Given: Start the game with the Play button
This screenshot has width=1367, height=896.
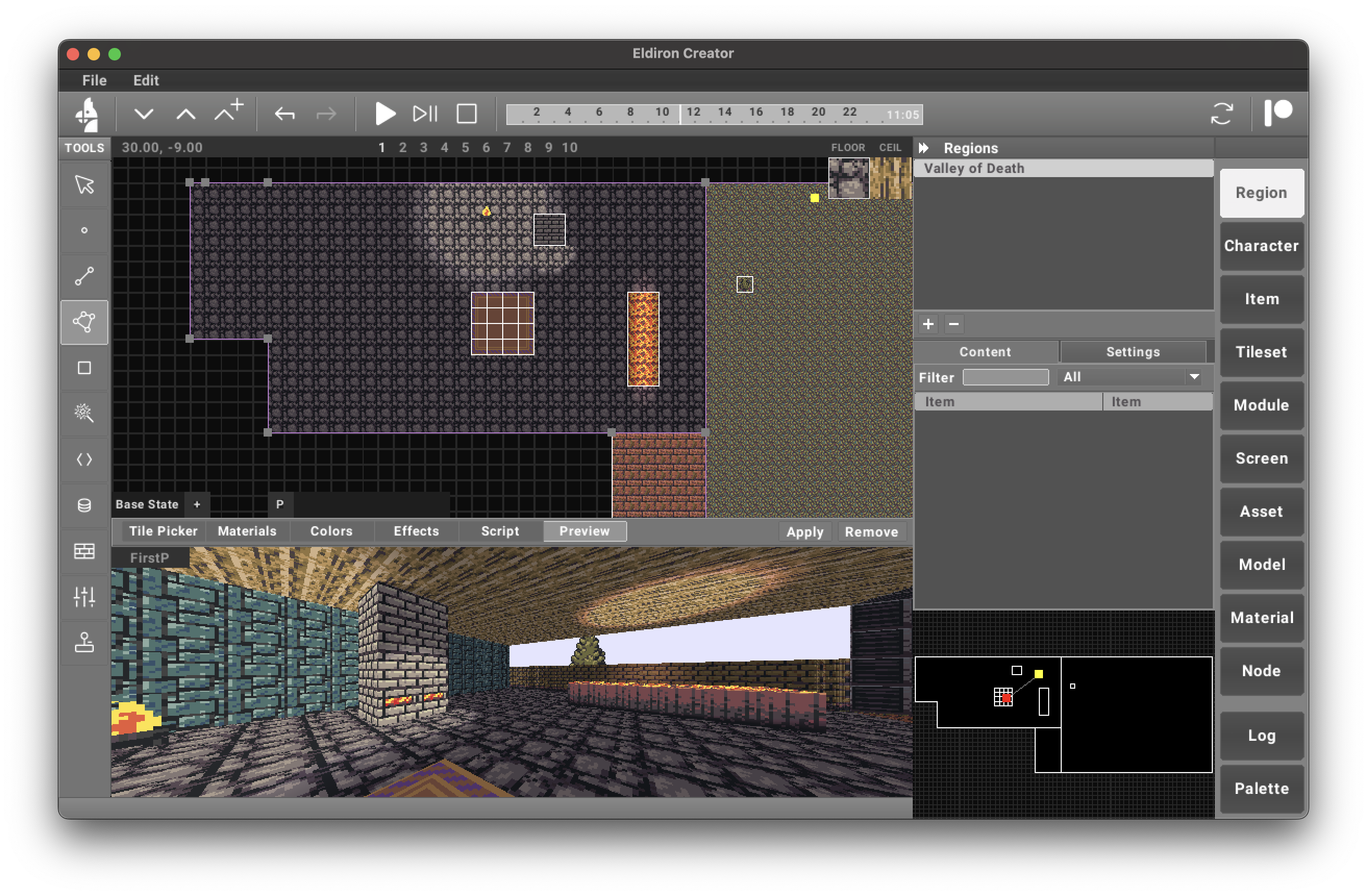Looking at the screenshot, I should pyautogui.click(x=385, y=114).
